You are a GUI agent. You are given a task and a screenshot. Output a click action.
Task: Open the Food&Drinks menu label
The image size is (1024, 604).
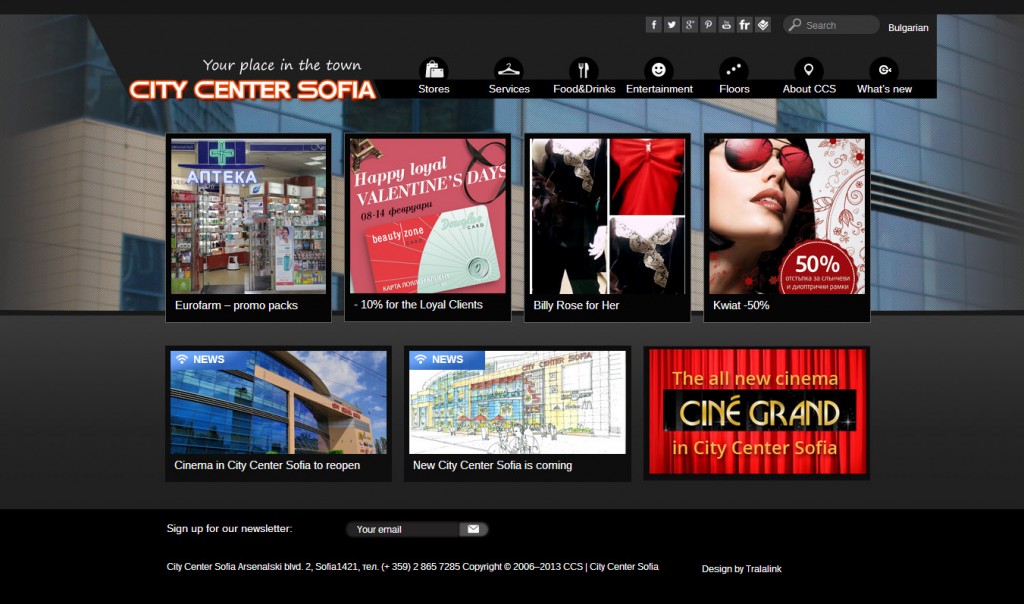tap(584, 89)
